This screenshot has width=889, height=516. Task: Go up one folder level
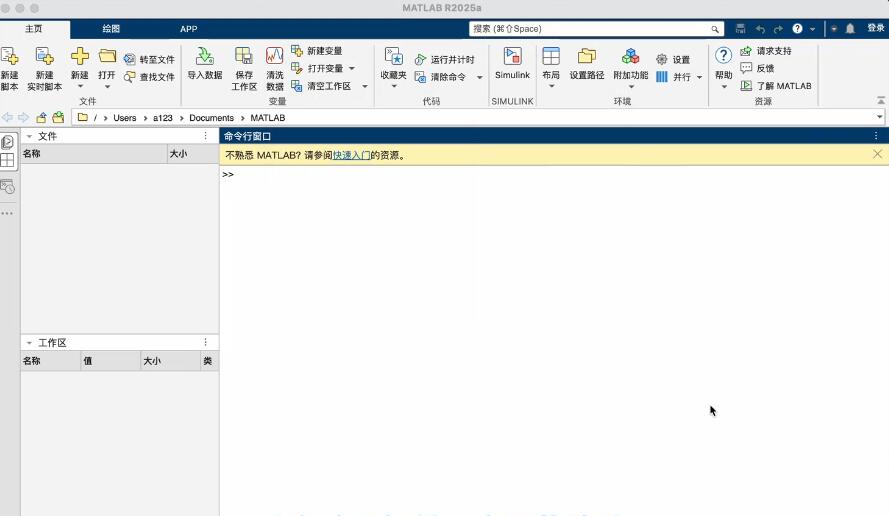[x=41, y=117]
